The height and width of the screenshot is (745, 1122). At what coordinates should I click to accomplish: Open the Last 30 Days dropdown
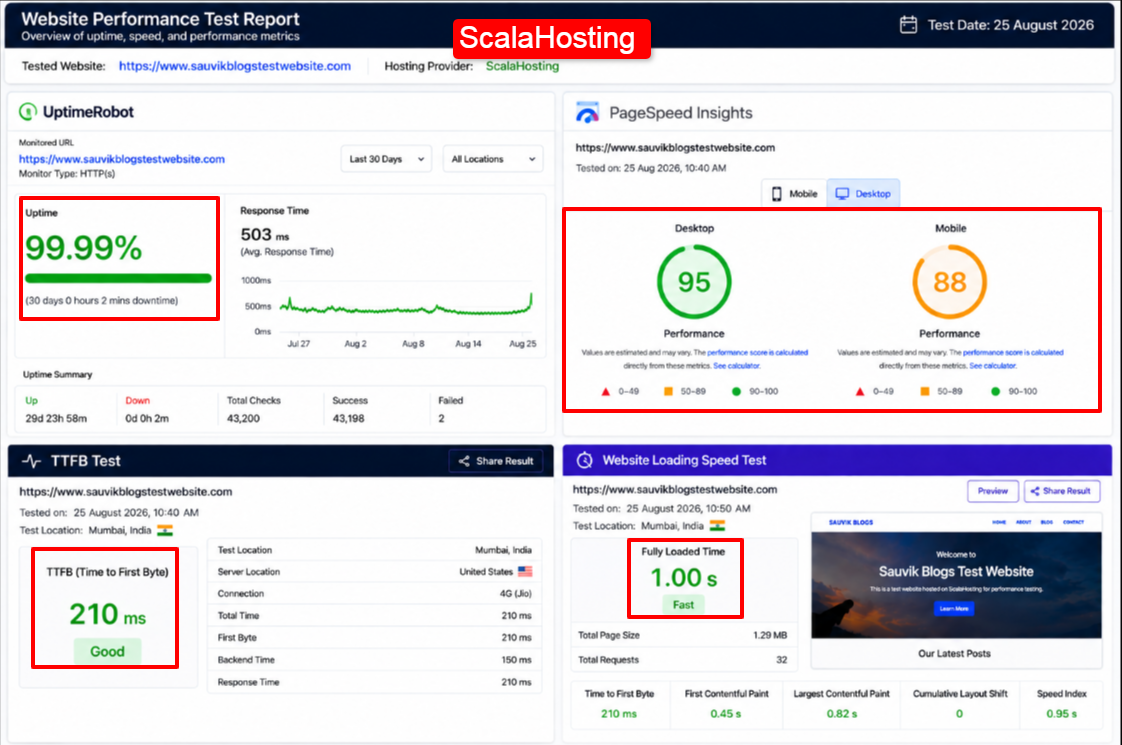386,159
